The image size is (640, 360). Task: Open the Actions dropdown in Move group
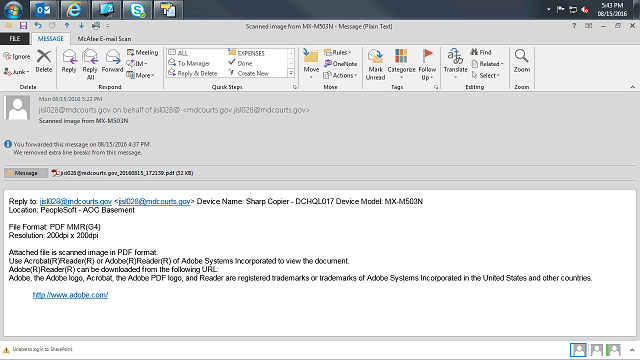[x=340, y=75]
